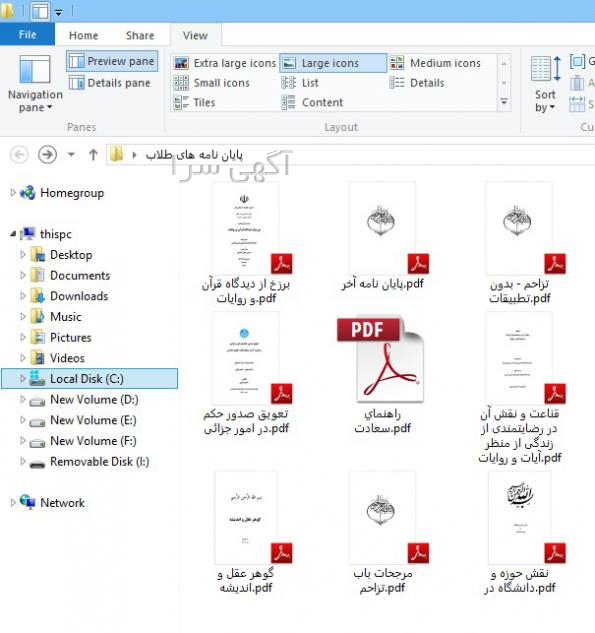The height and width of the screenshot is (633, 595).
Task: Open the properties icon in title bar
Action: pyautogui.click(x=40, y=11)
